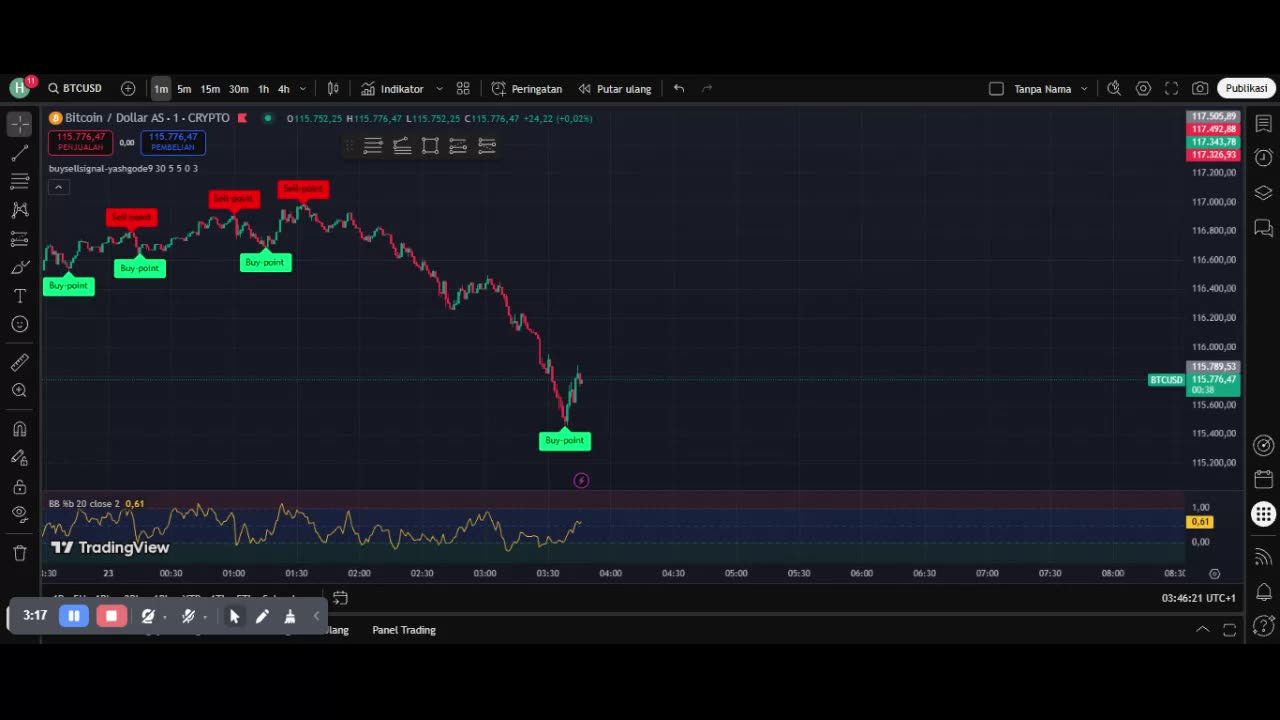
Task: Redo the last chart action
Action: pos(707,88)
